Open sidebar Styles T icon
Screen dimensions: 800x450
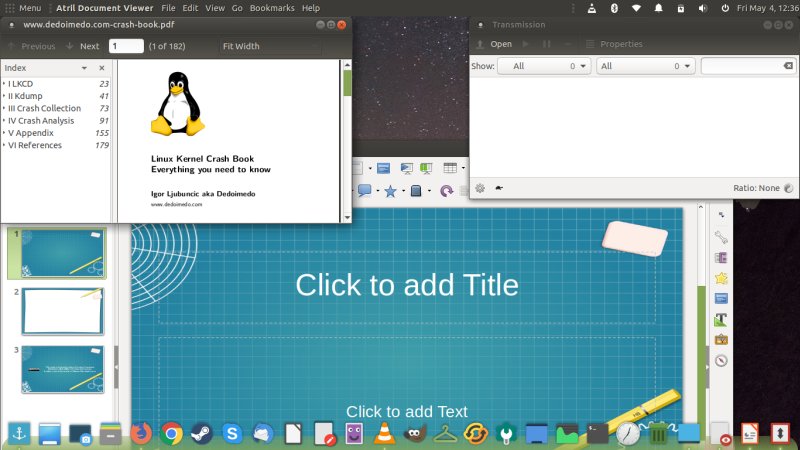721,319
